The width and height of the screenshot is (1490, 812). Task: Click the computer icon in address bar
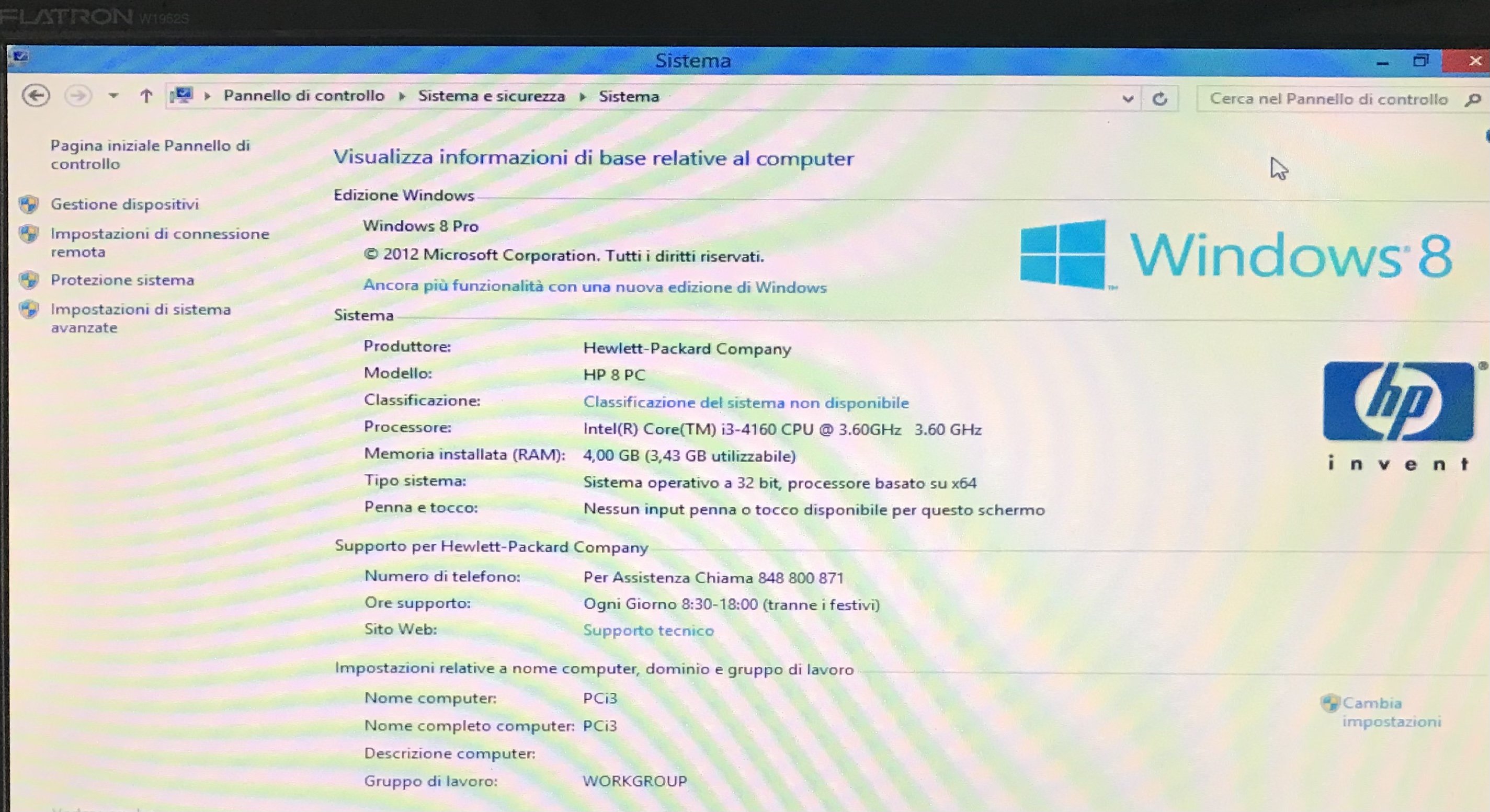181,96
